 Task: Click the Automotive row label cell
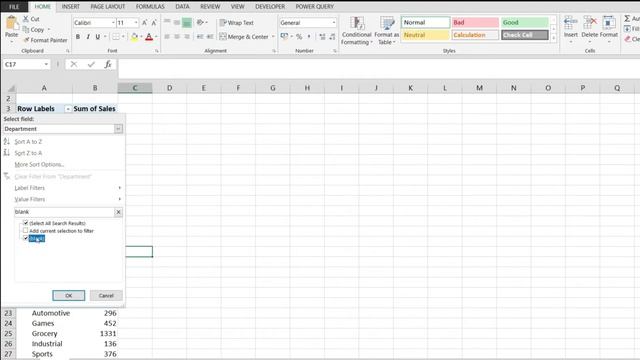click(x=44, y=313)
